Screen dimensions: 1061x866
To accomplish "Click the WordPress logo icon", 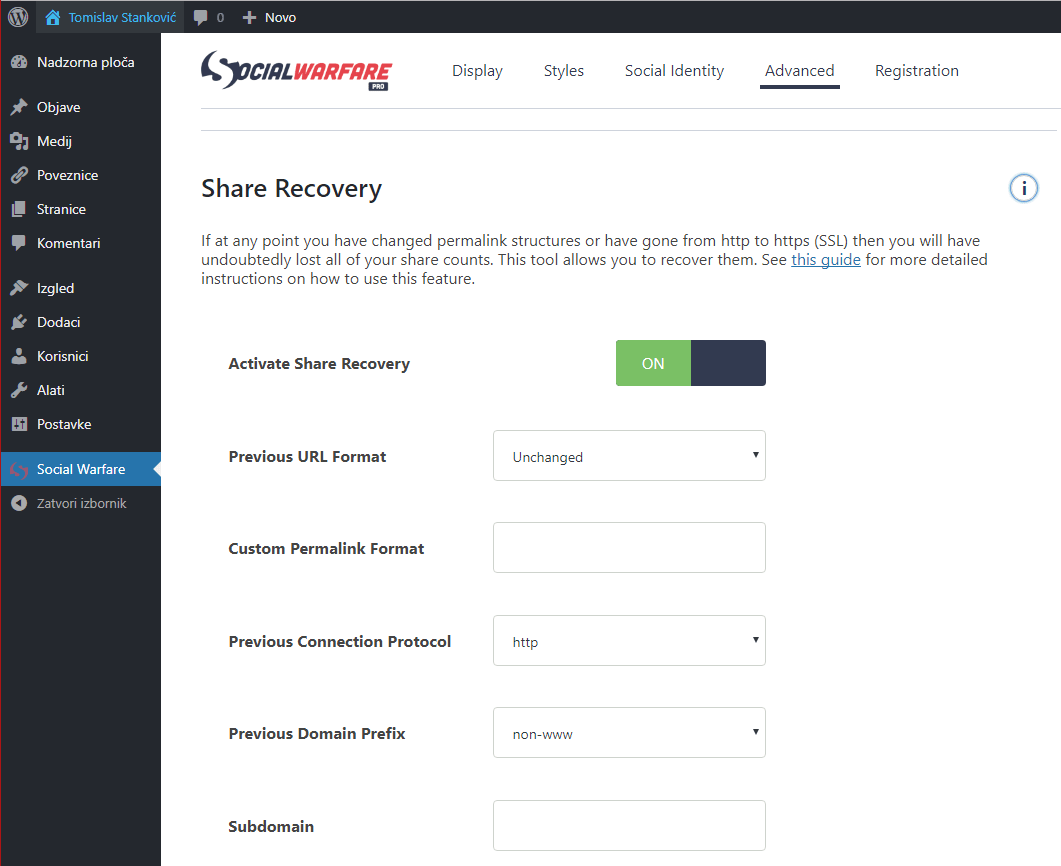I will 18,17.
